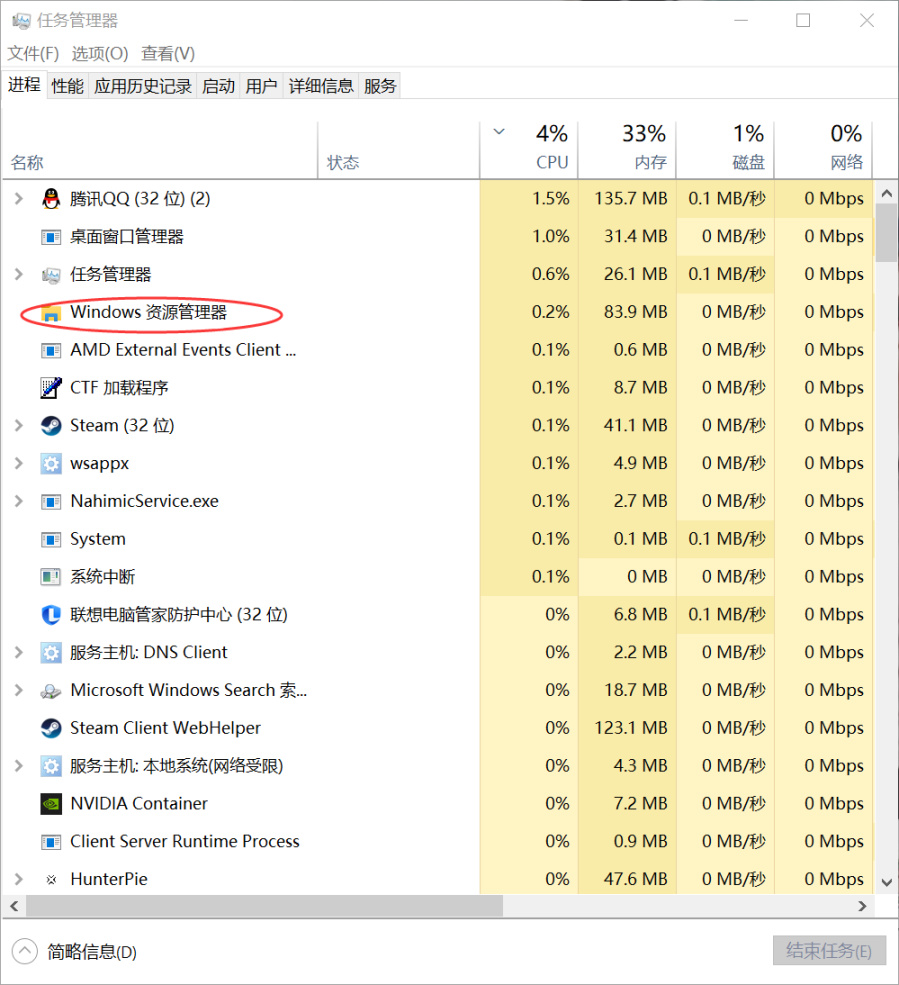Click the 135.7 MB memory value

(x=631, y=199)
